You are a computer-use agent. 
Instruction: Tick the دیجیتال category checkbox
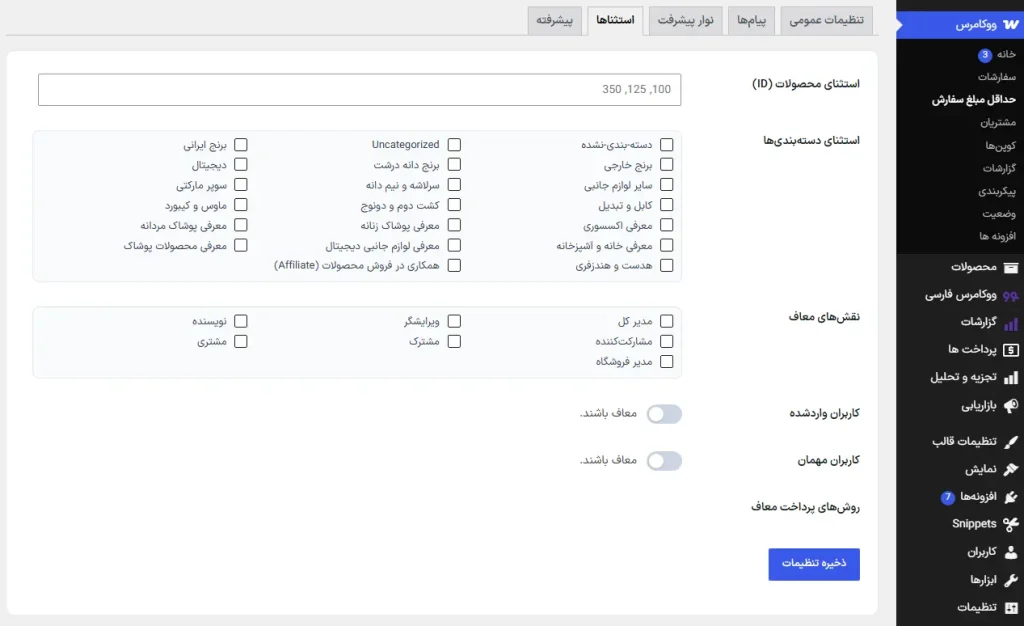pos(240,164)
